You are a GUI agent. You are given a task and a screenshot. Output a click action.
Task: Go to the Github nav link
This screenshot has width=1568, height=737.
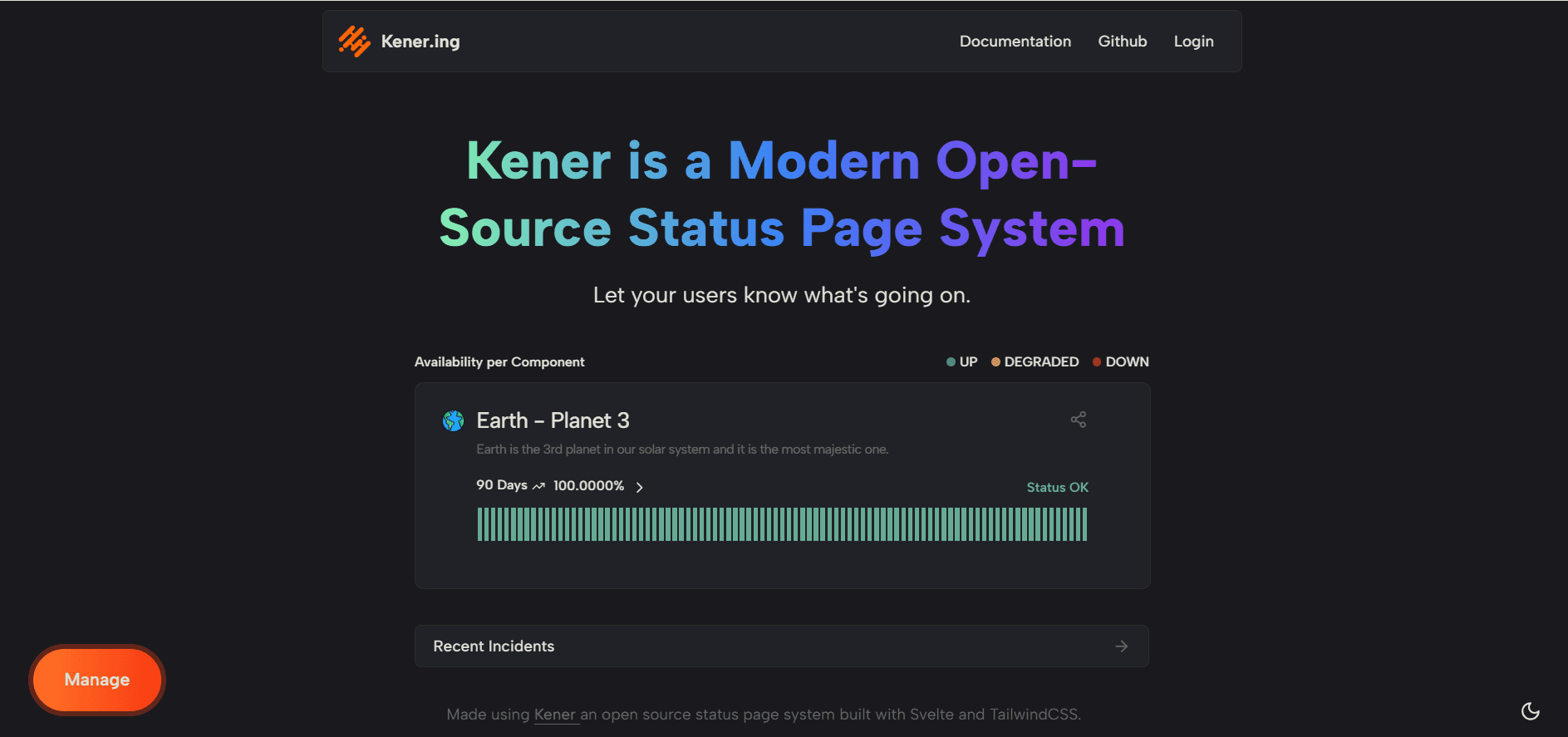(1122, 42)
